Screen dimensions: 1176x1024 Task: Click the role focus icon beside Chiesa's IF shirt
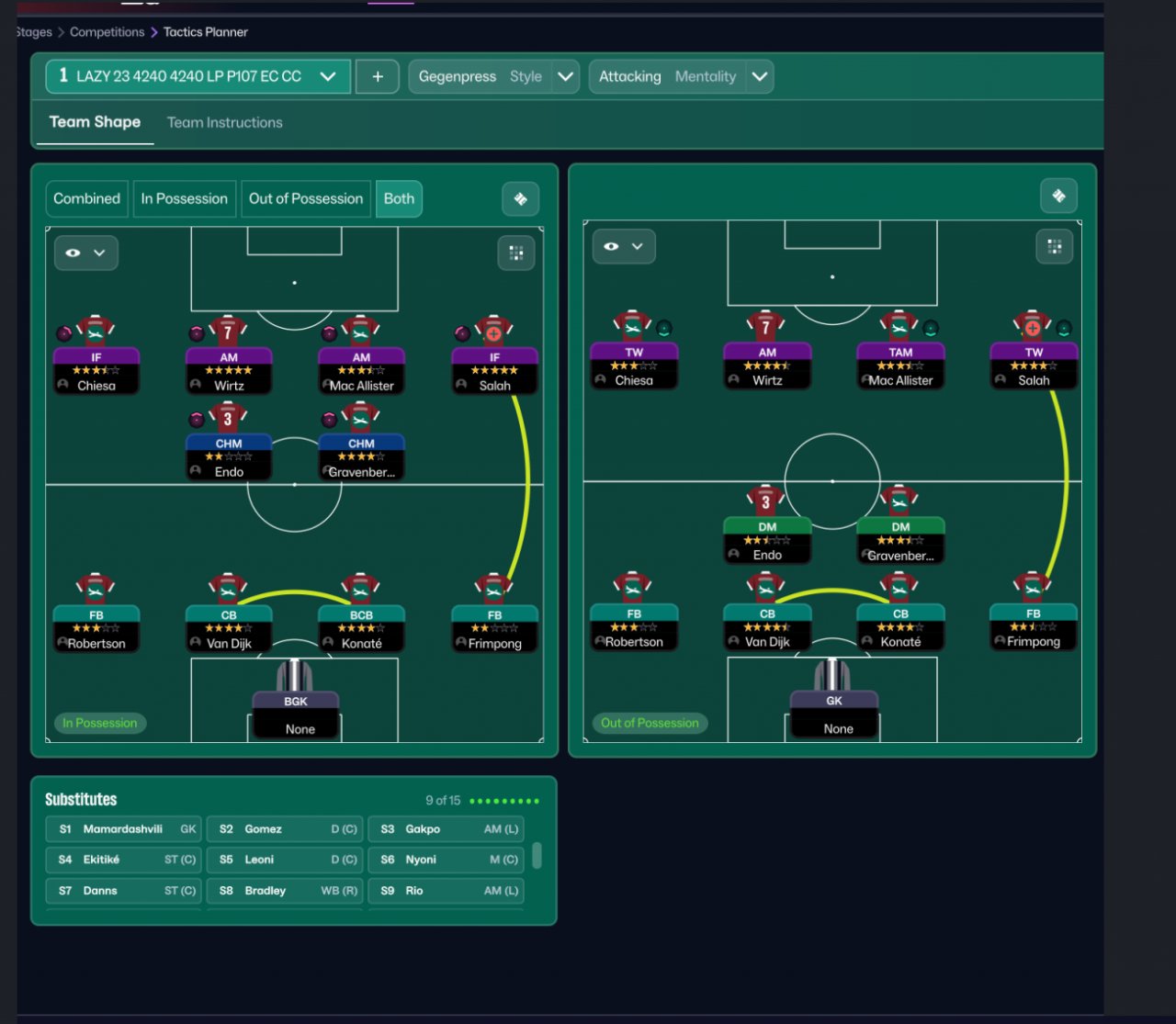(64, 333)
